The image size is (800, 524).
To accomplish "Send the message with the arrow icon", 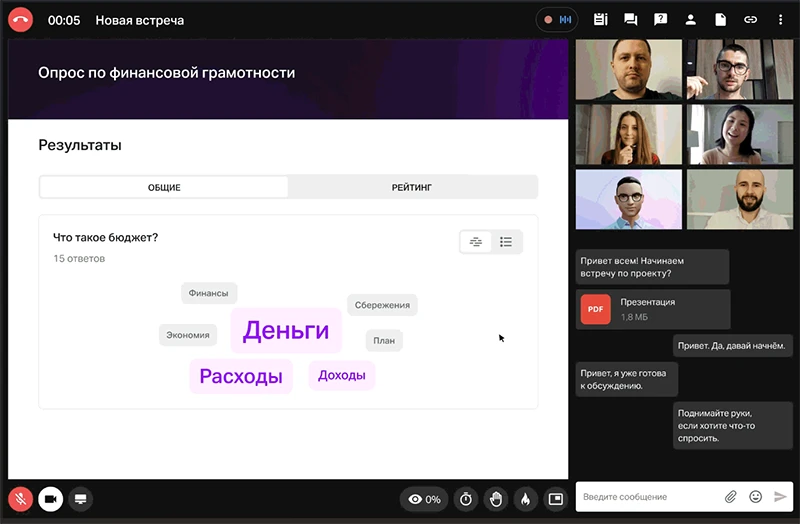I will tap(780, 496).
